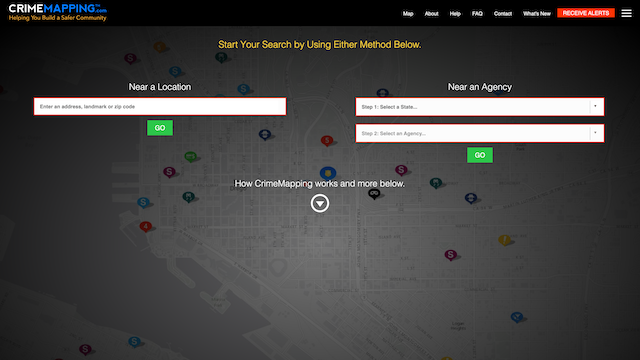This screenshot has height=360, width=640.
Task: Open the FAQ page link
Action: click(x=477, y=13)
